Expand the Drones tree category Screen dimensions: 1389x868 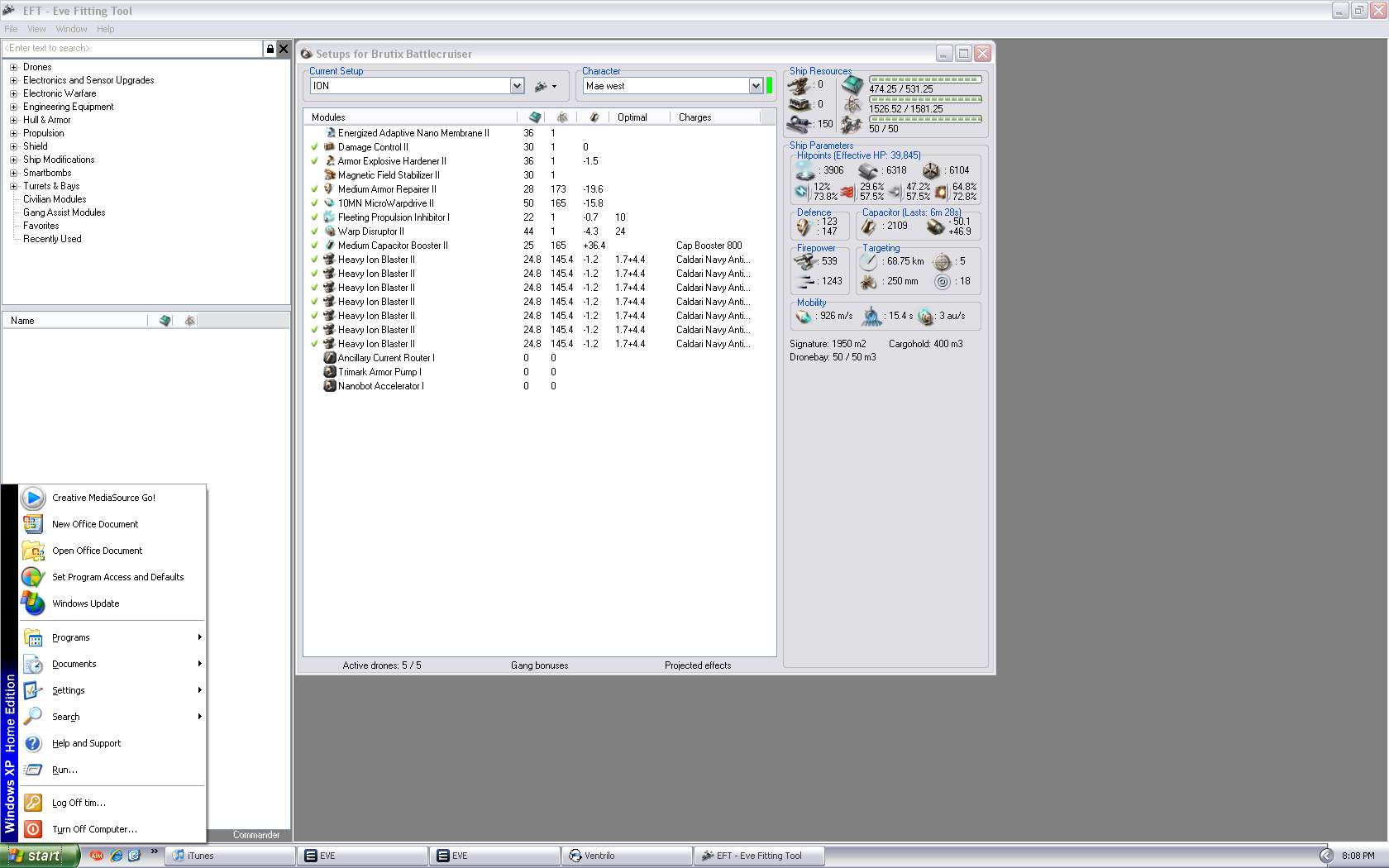pyautogui.click(x=13, y=67)
